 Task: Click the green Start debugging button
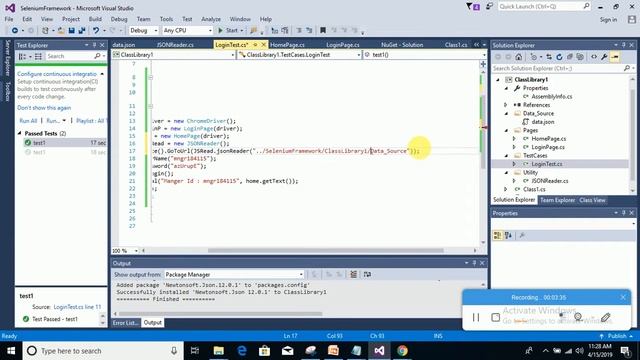point(228,31)
